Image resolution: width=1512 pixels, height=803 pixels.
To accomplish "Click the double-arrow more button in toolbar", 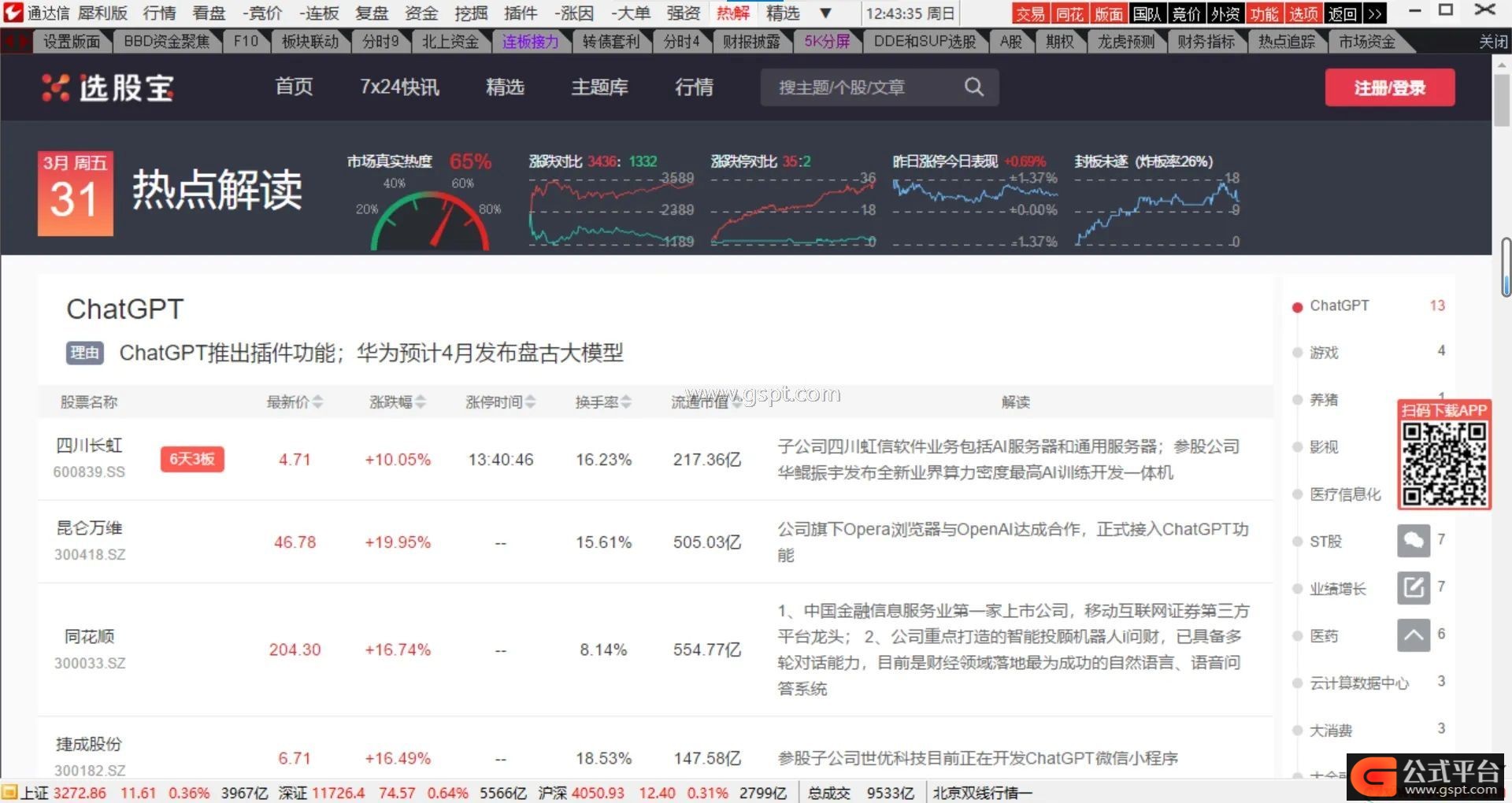I will 1374,13.
